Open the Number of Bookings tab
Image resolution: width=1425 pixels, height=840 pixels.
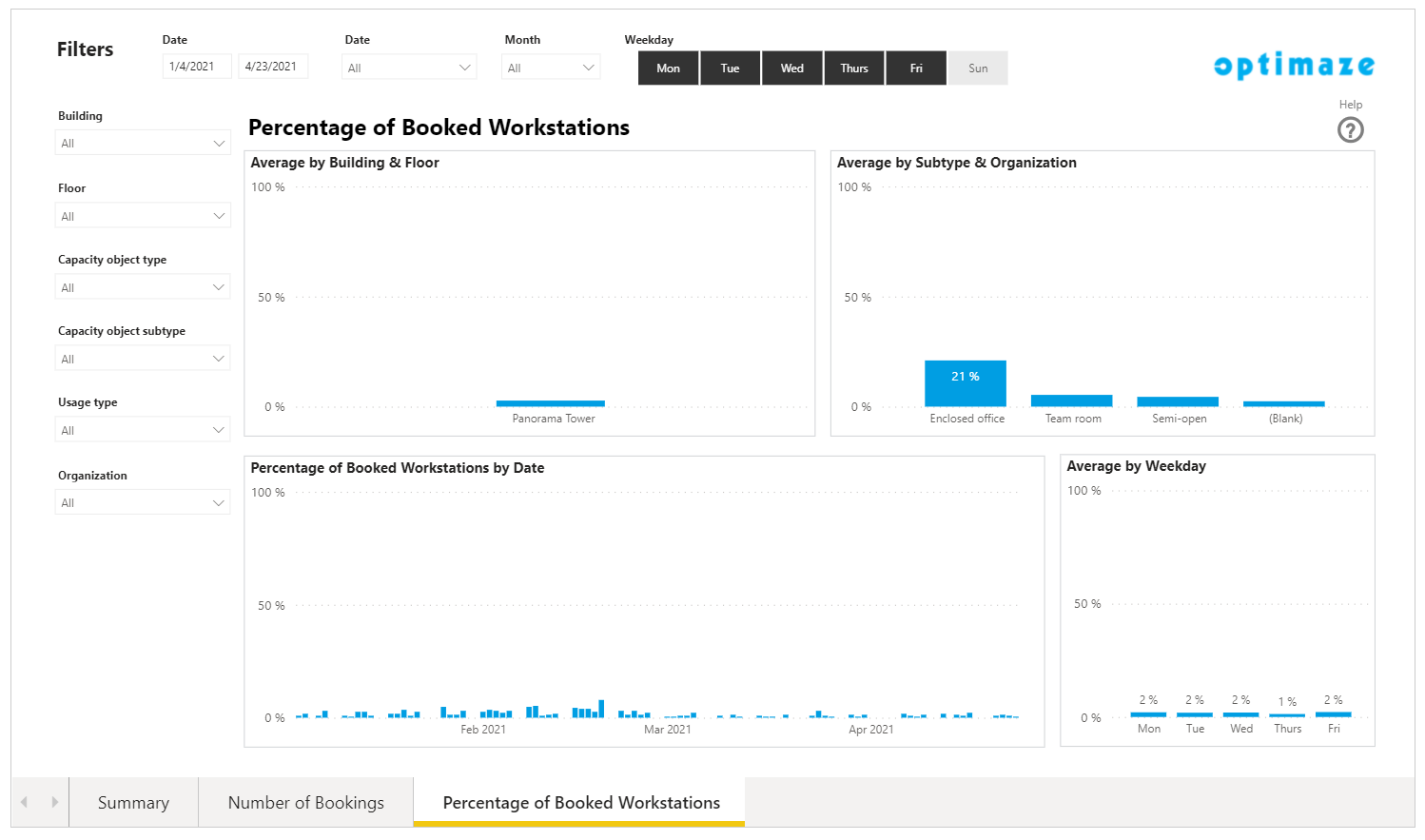click(x=305, y=803)
